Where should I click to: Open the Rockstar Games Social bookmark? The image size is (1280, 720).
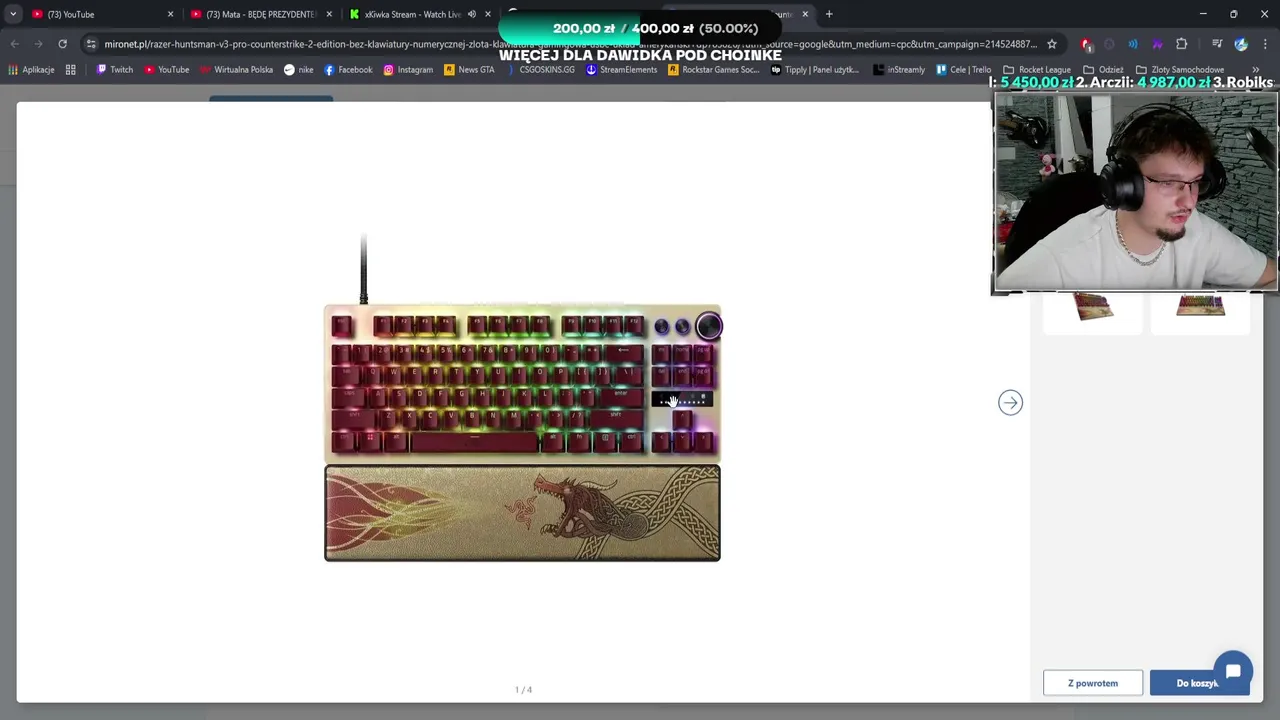tap(713, 70)
